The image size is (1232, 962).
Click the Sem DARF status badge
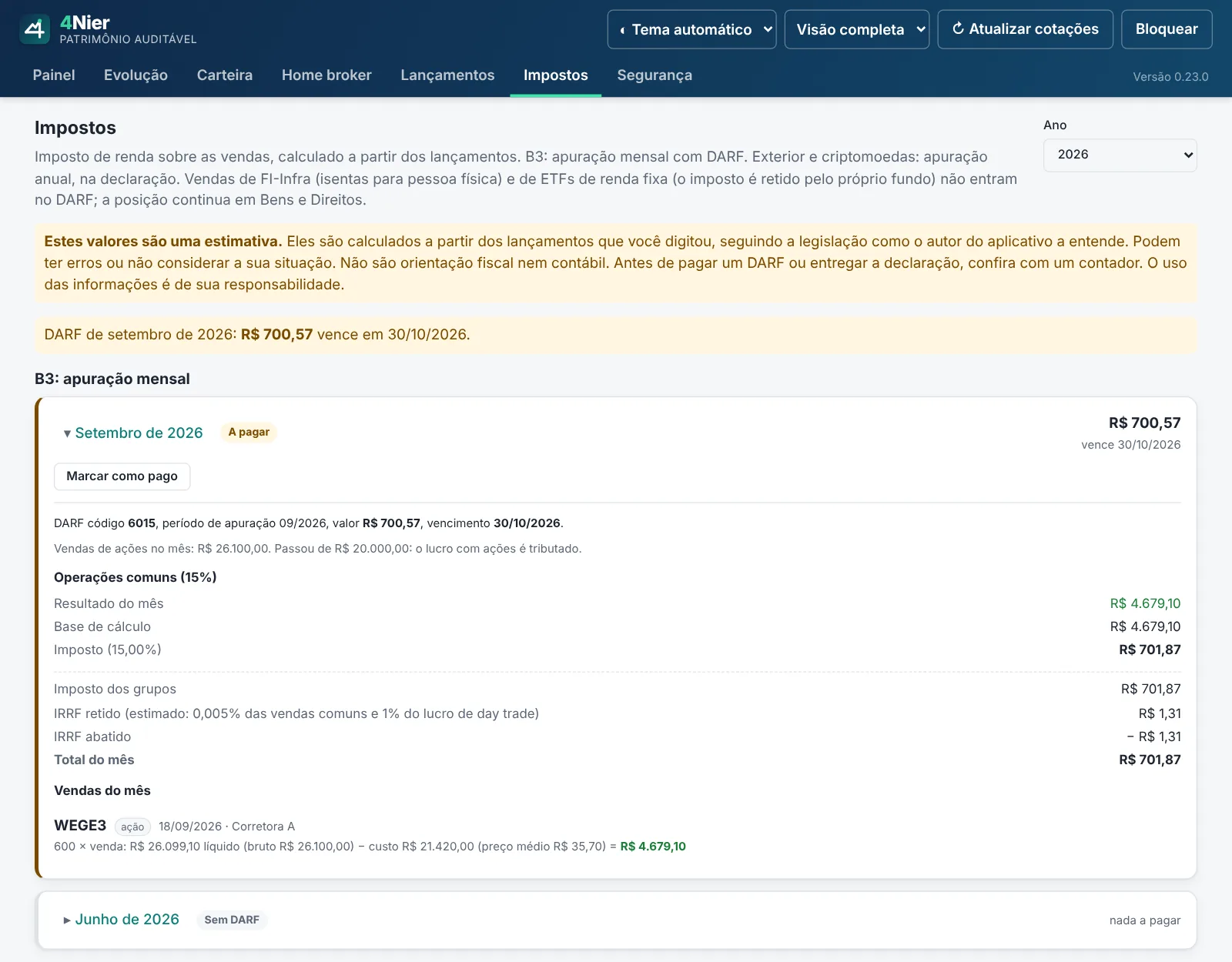pos(232,920)
